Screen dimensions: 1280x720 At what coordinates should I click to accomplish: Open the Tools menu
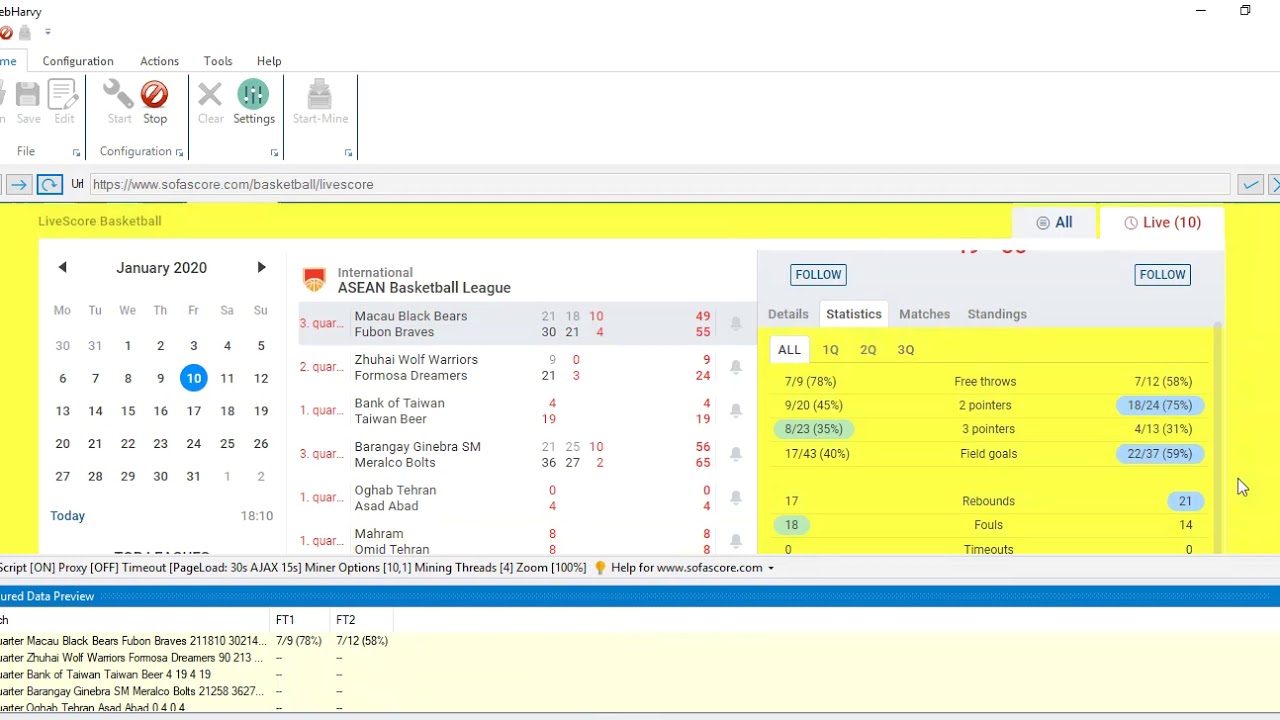(218, 61)
